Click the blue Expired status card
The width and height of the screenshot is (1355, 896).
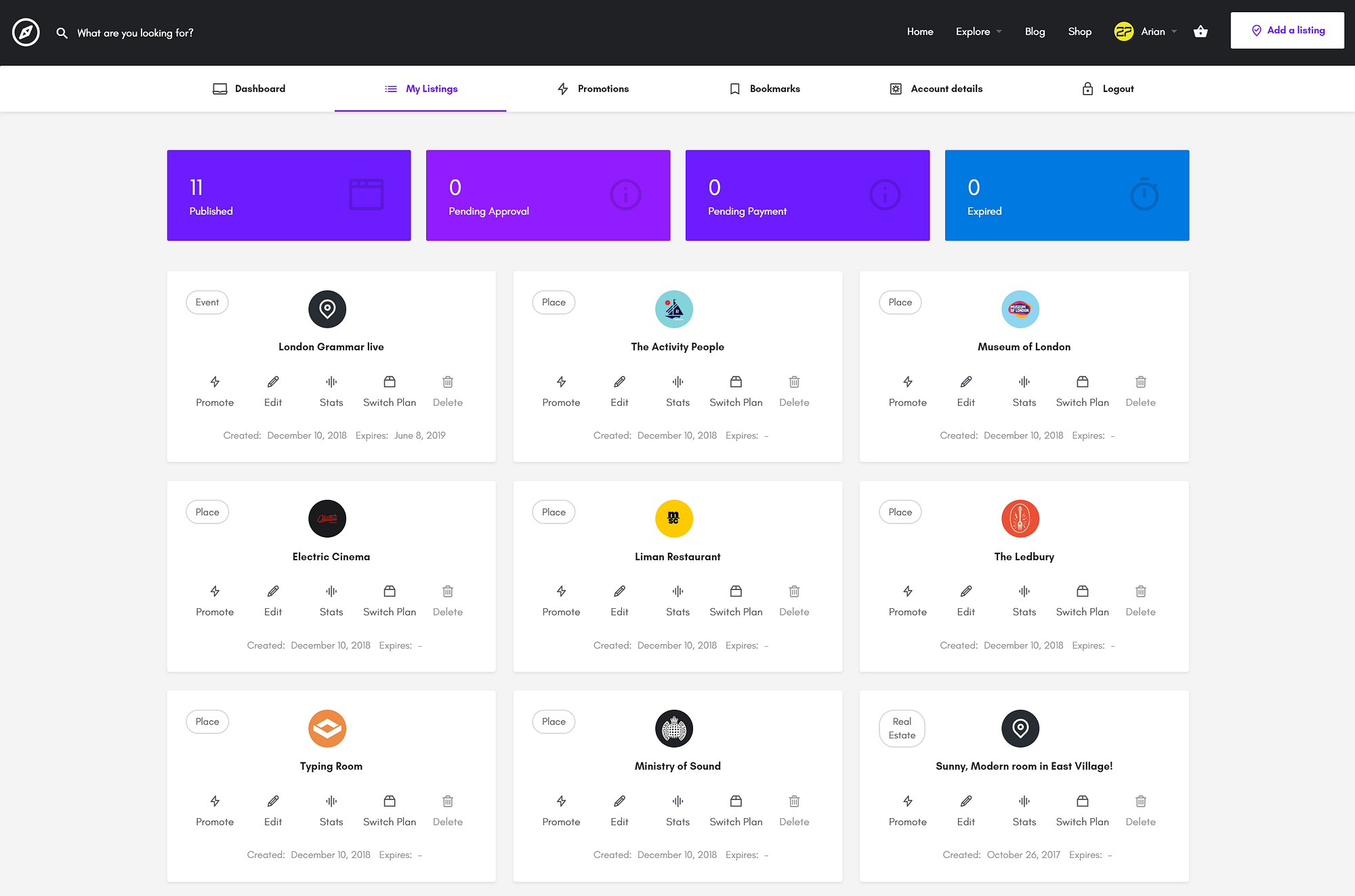pyautogui.click(x=1066, y=195)
